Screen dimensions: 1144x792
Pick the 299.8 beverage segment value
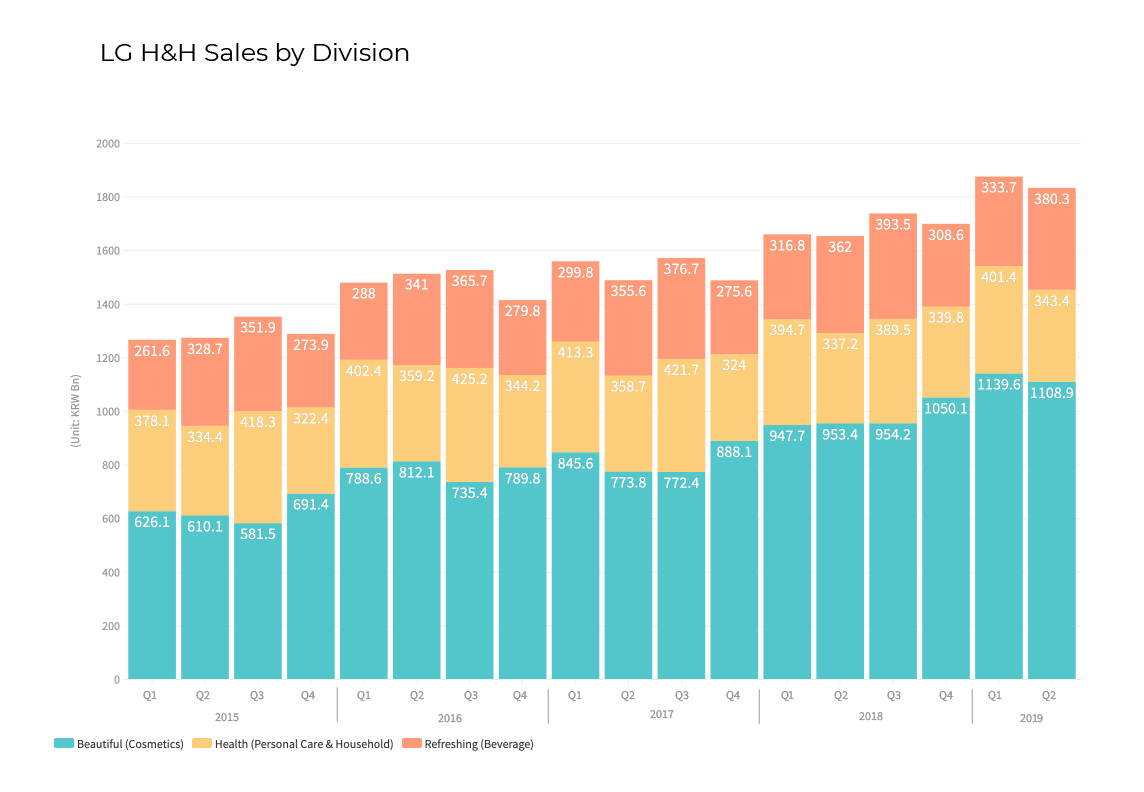575,273
